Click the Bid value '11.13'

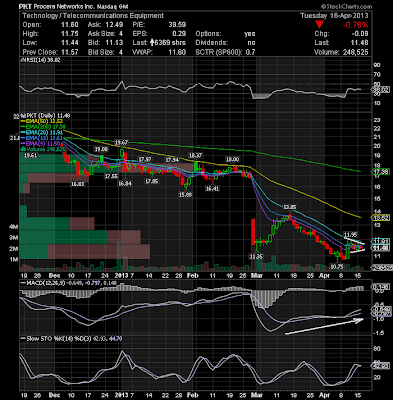(114, 43)
